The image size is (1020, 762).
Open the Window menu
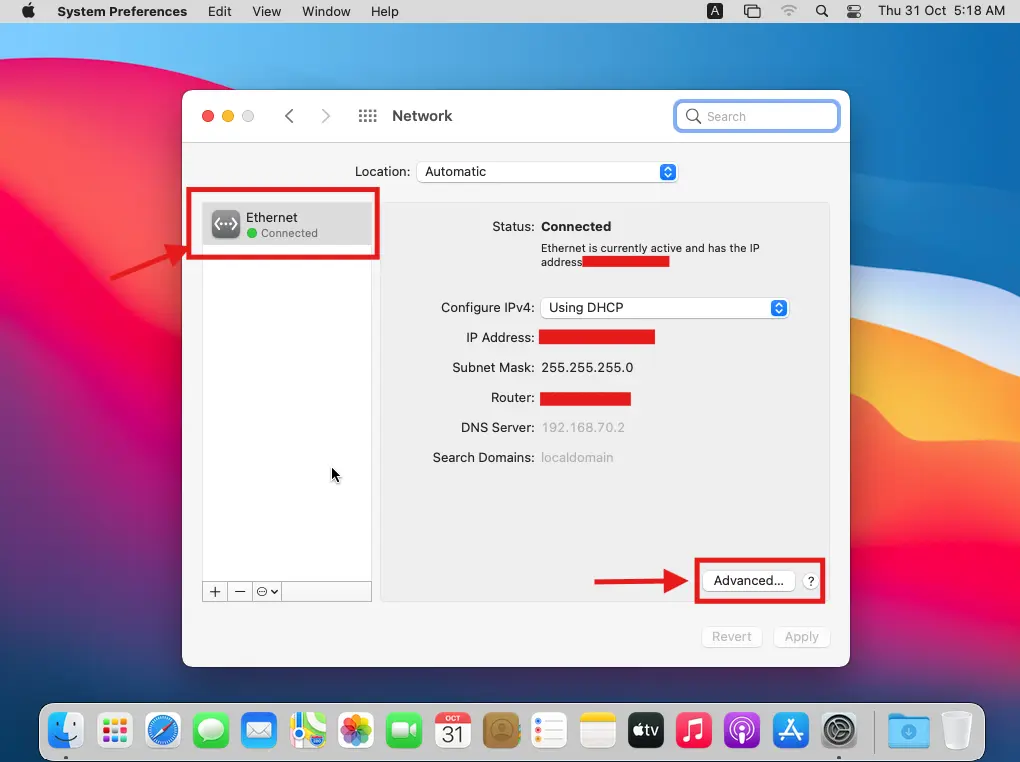326,11
